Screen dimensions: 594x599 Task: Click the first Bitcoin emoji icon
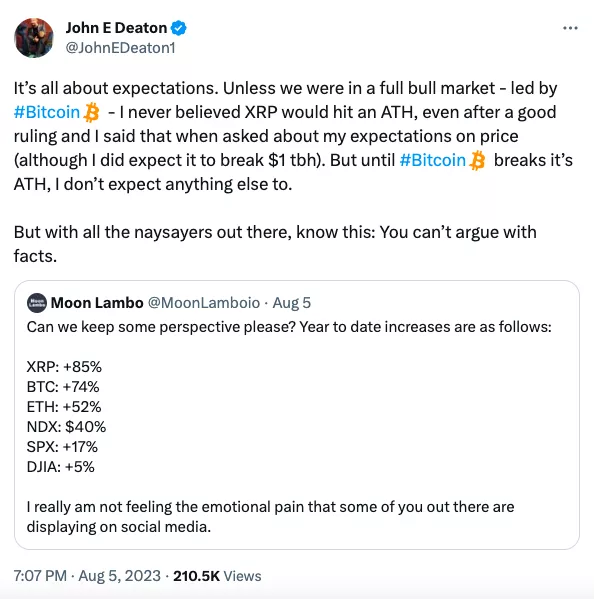pos(92,113)
